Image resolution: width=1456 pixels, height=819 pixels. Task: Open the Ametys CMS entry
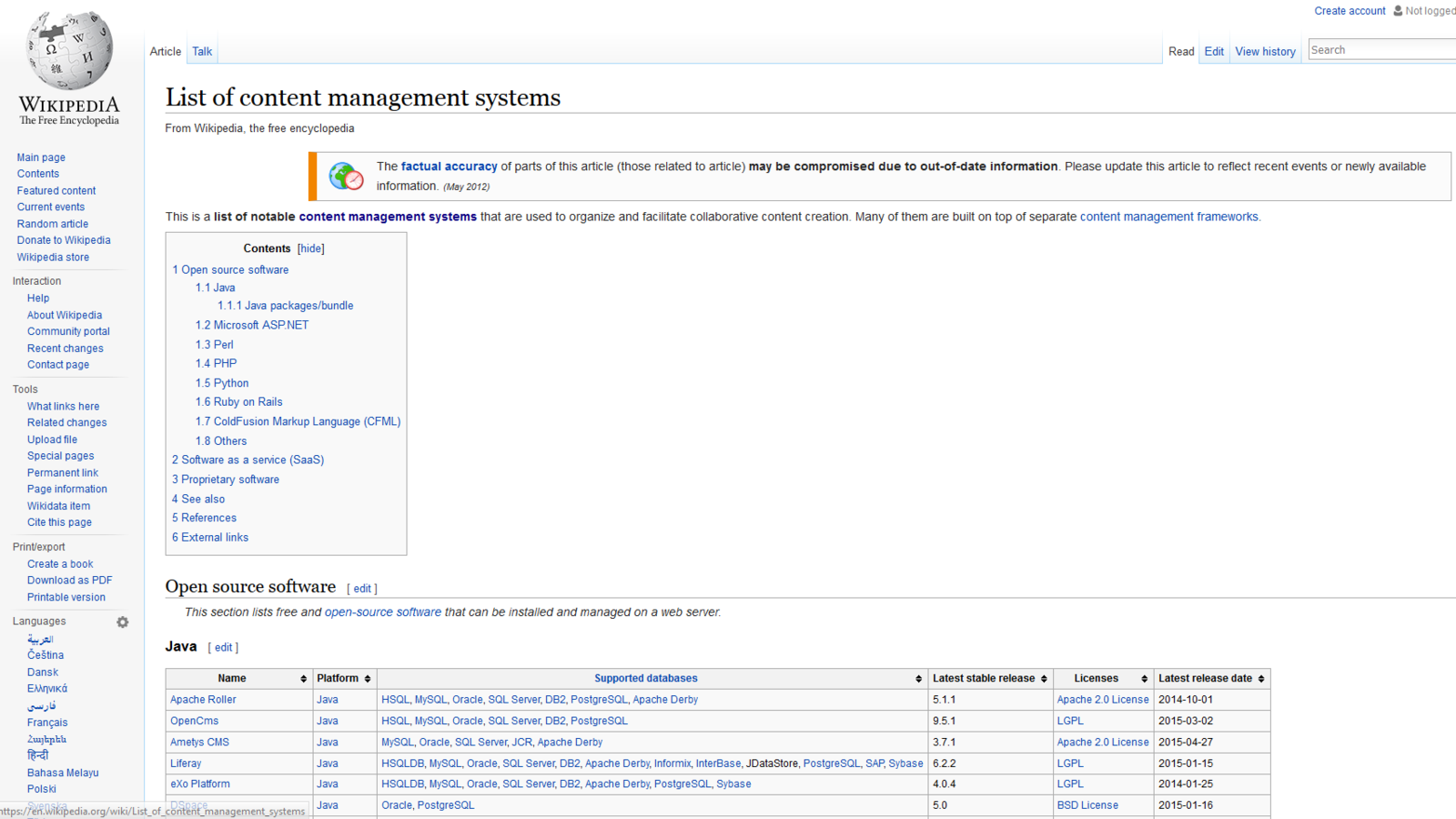200,743
